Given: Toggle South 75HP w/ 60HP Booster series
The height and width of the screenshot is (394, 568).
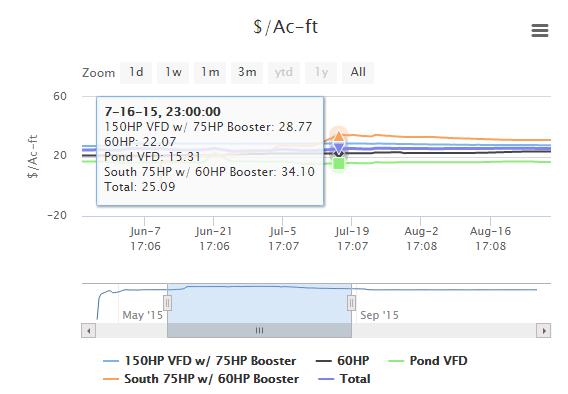Looking at the screenshot, I should coord(201,379).
